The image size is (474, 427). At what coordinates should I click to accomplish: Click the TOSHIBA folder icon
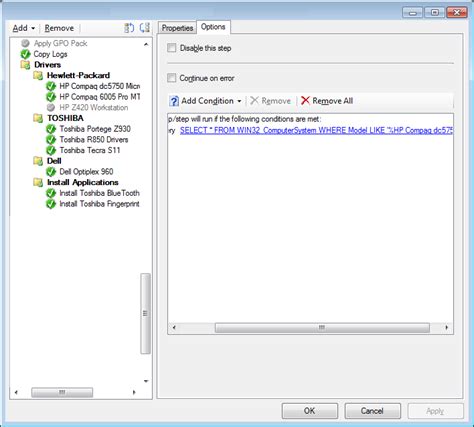pyautogui.click(x=38, y=118)
